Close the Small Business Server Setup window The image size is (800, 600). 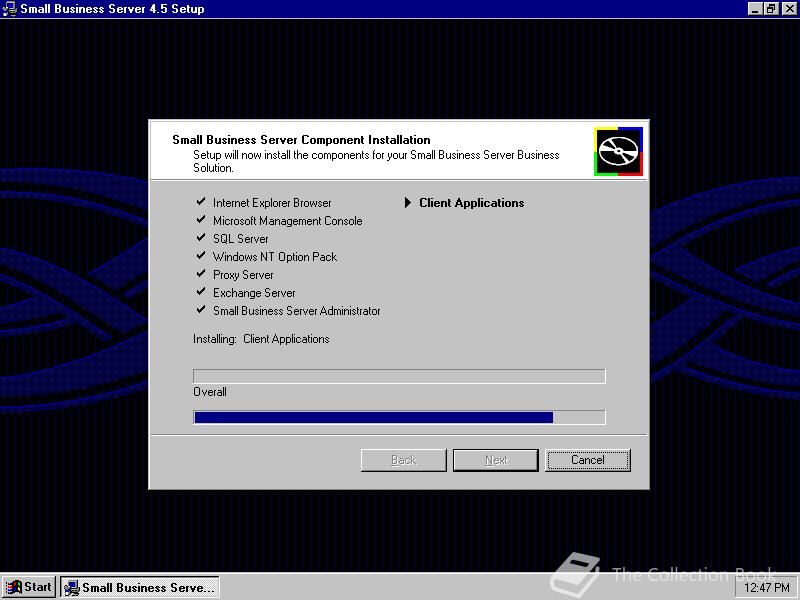click(x=789, y=9)
